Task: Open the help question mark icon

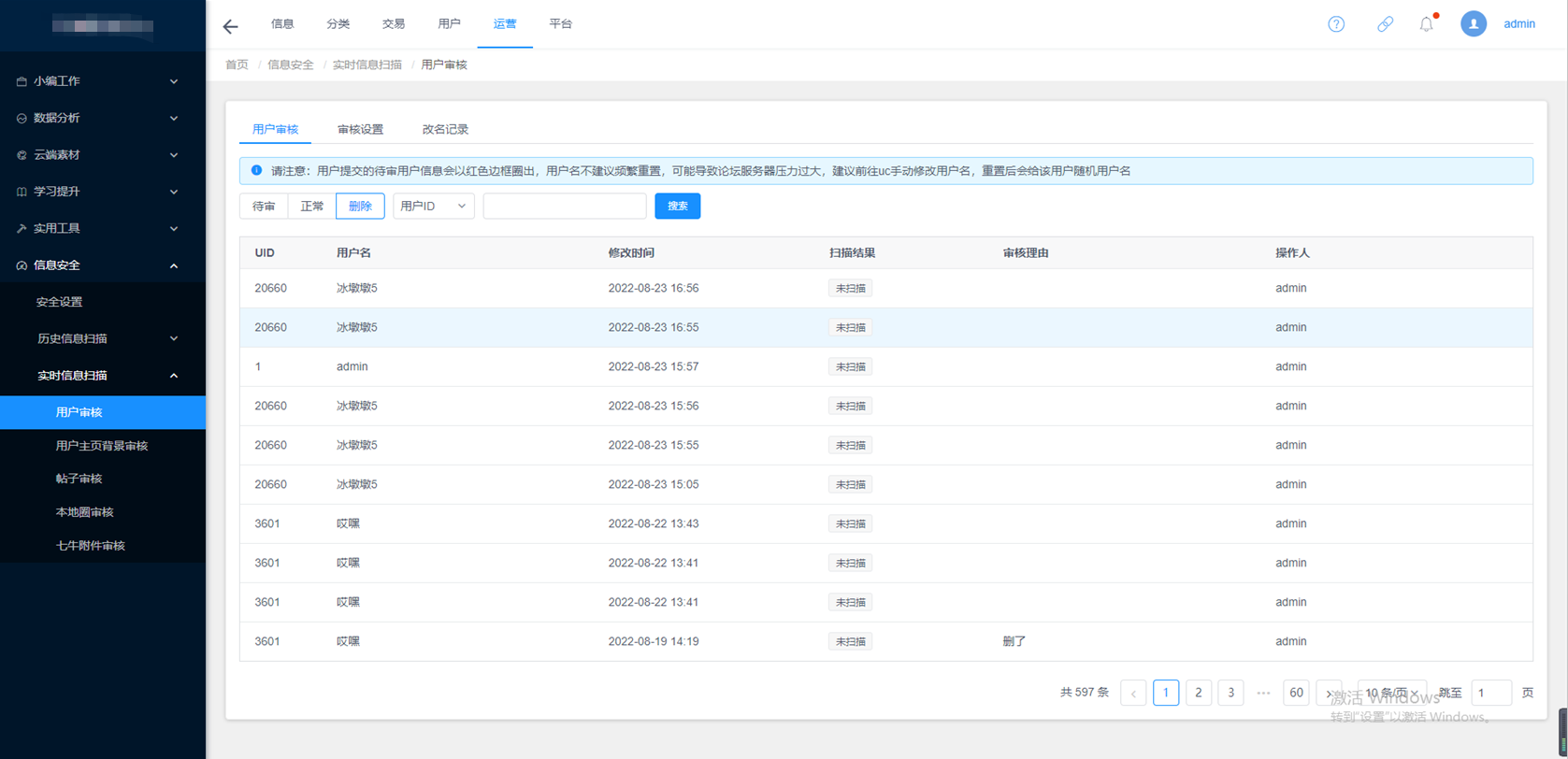Action: click(1336, 24)
